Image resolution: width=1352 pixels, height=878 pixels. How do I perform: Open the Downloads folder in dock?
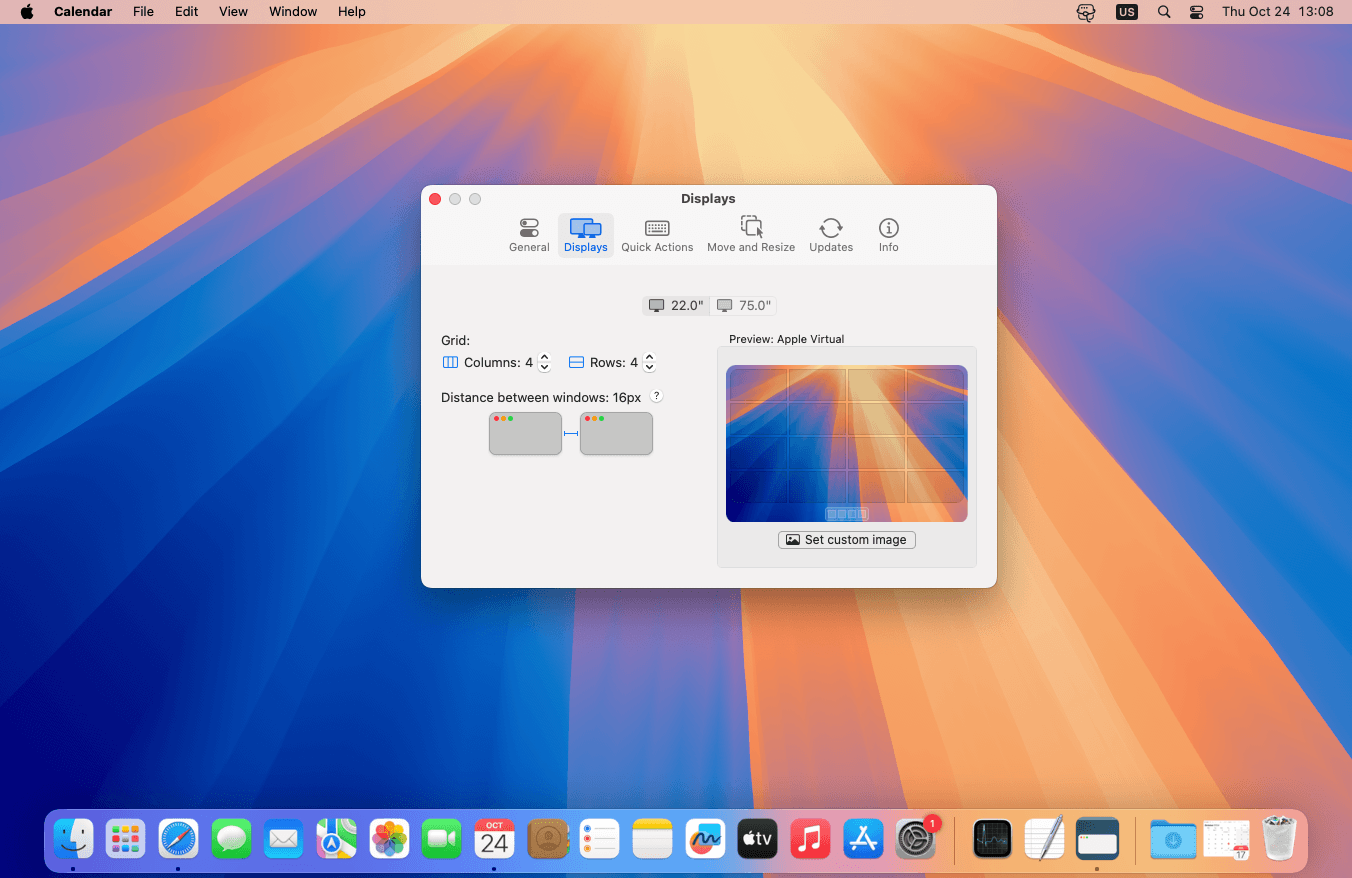click(1173, 839)
